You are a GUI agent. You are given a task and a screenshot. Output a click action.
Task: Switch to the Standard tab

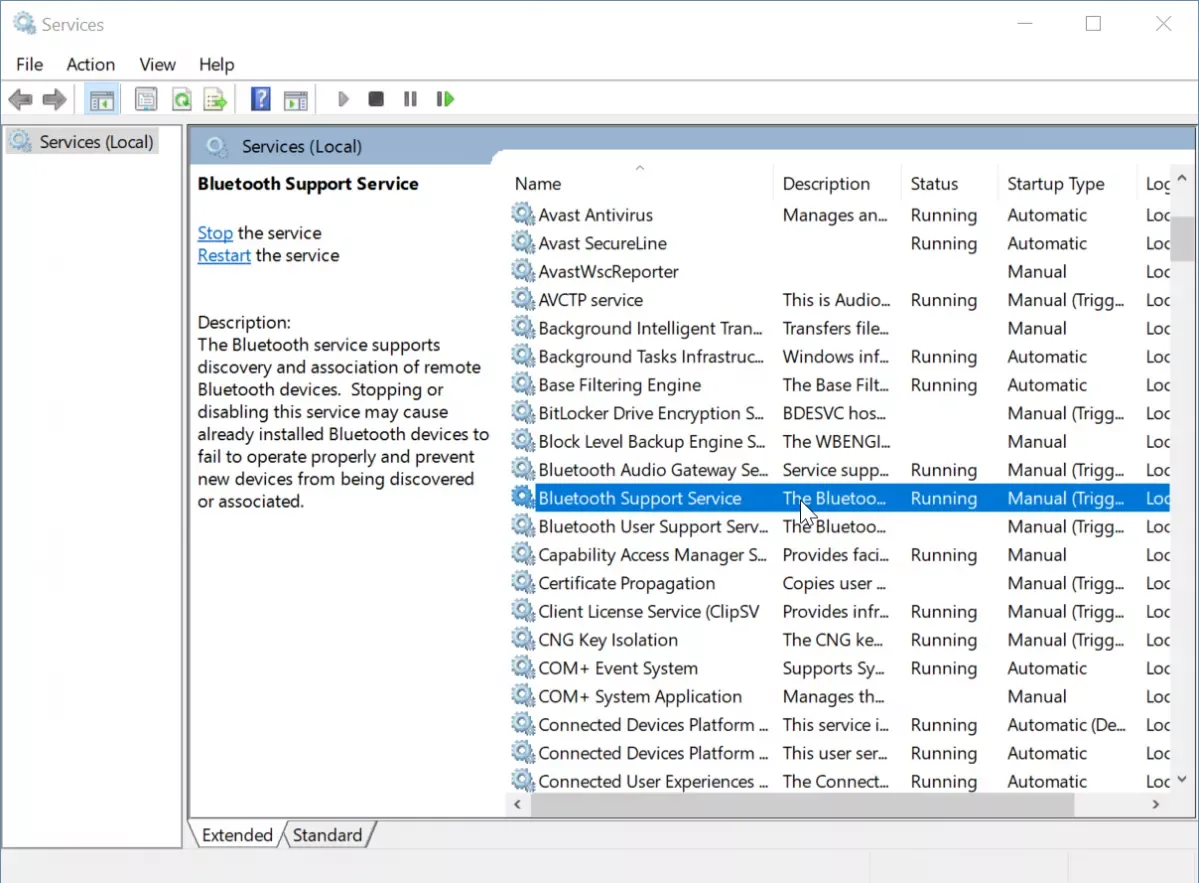[x=328, y=835]
